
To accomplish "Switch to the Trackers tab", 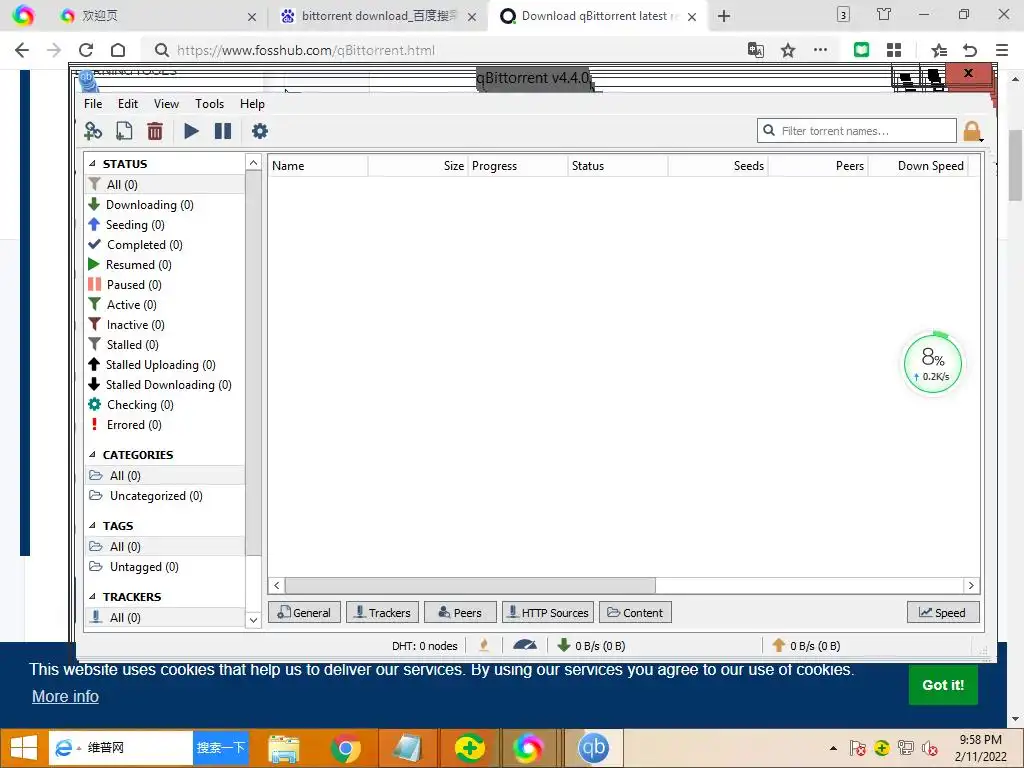I will click(383, 613).
